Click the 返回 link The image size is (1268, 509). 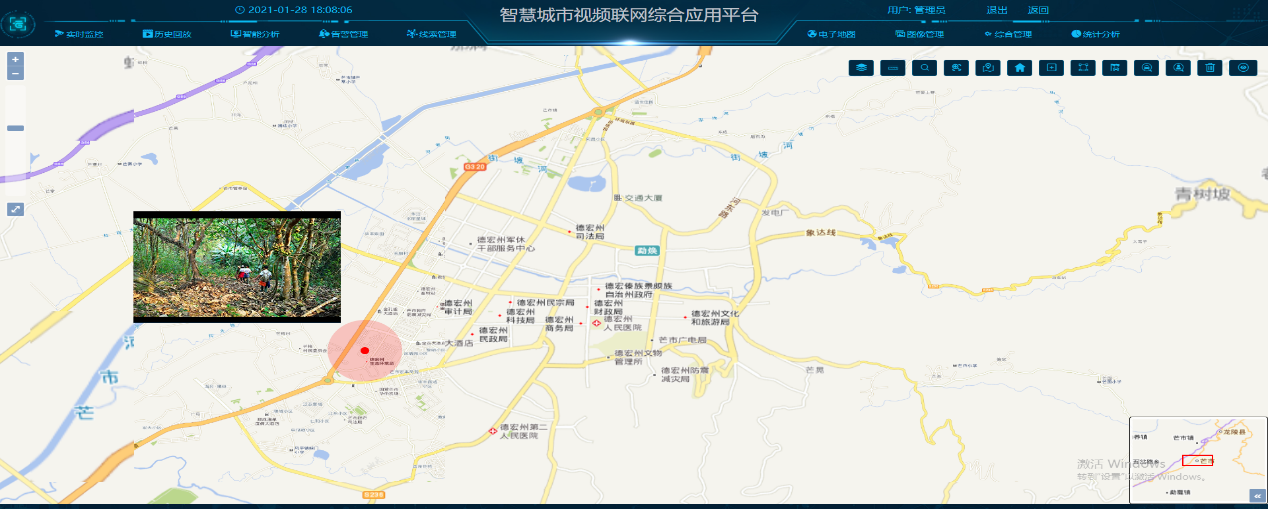tap(1038, 10)
